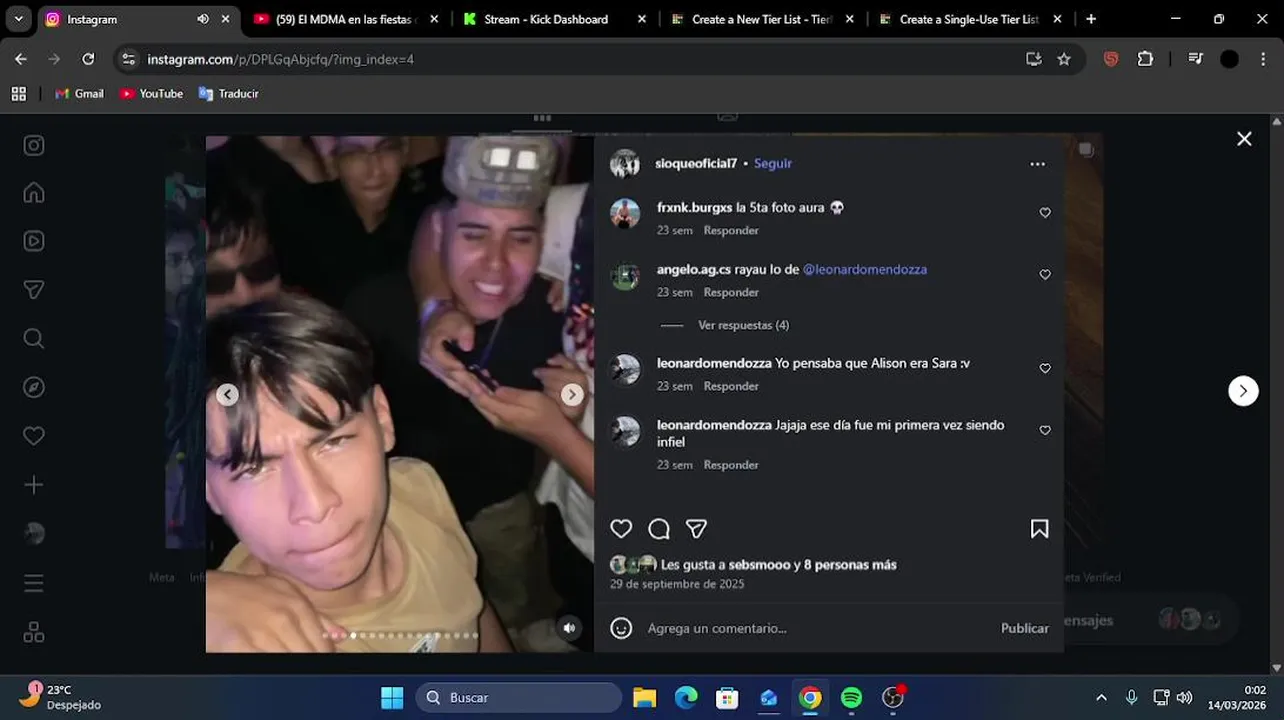The image size is (1284, 720).
Task: Open Messages paper-plane icon in sidebar
Action: click(x=34, y=290)
